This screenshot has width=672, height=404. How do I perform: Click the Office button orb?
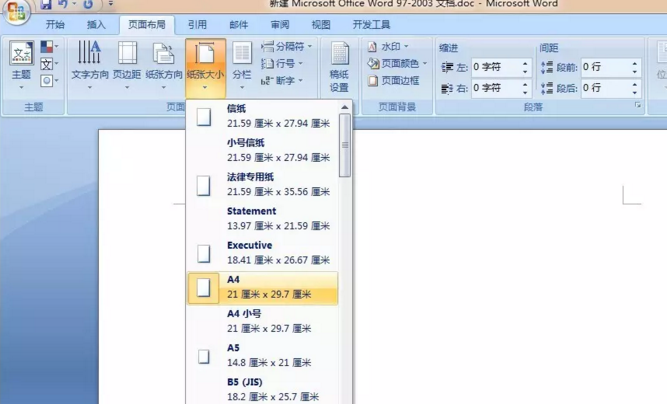click(16, 11)
